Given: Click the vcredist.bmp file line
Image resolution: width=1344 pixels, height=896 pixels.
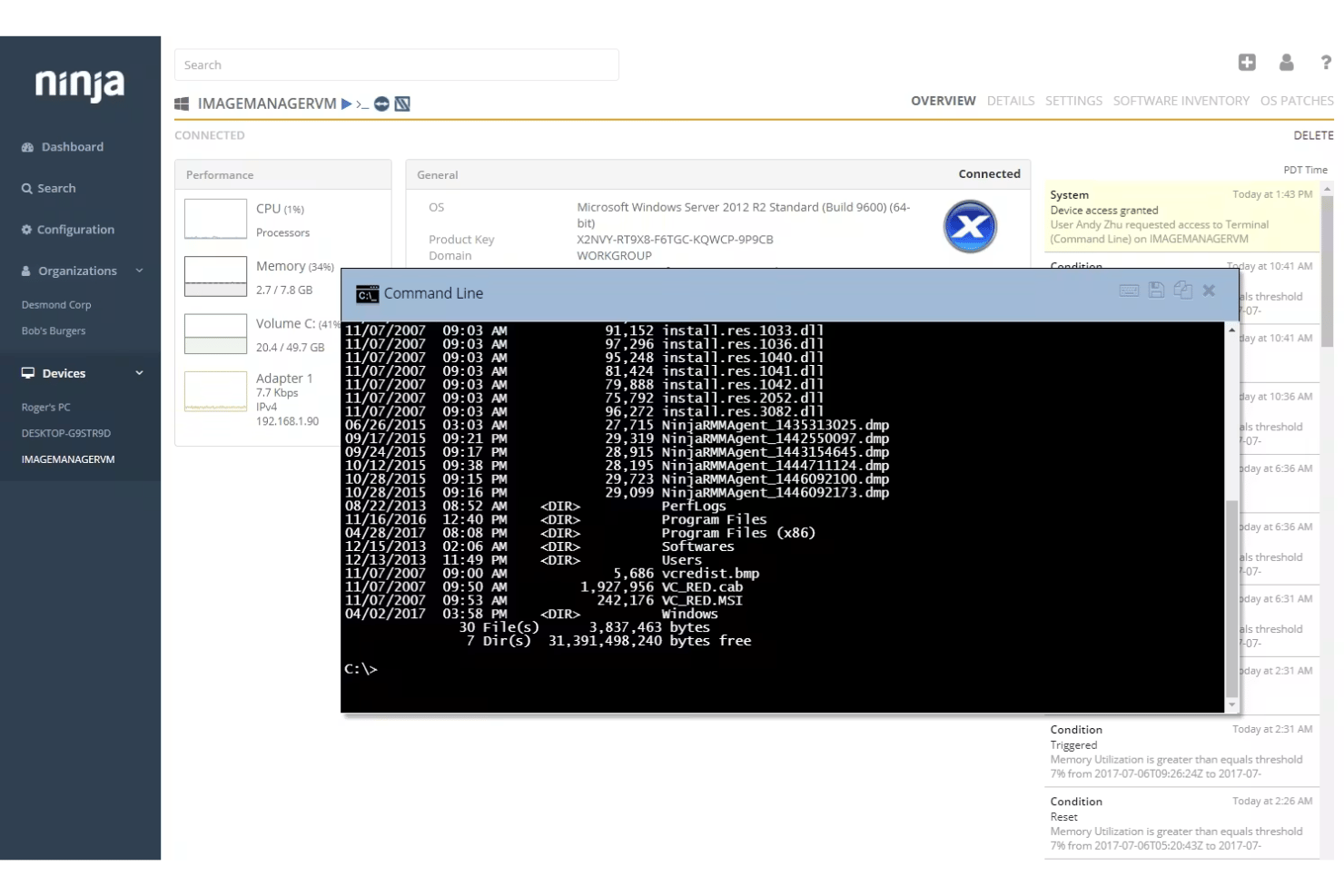Looking at the screenshot, I should click(x=552, y=574).
